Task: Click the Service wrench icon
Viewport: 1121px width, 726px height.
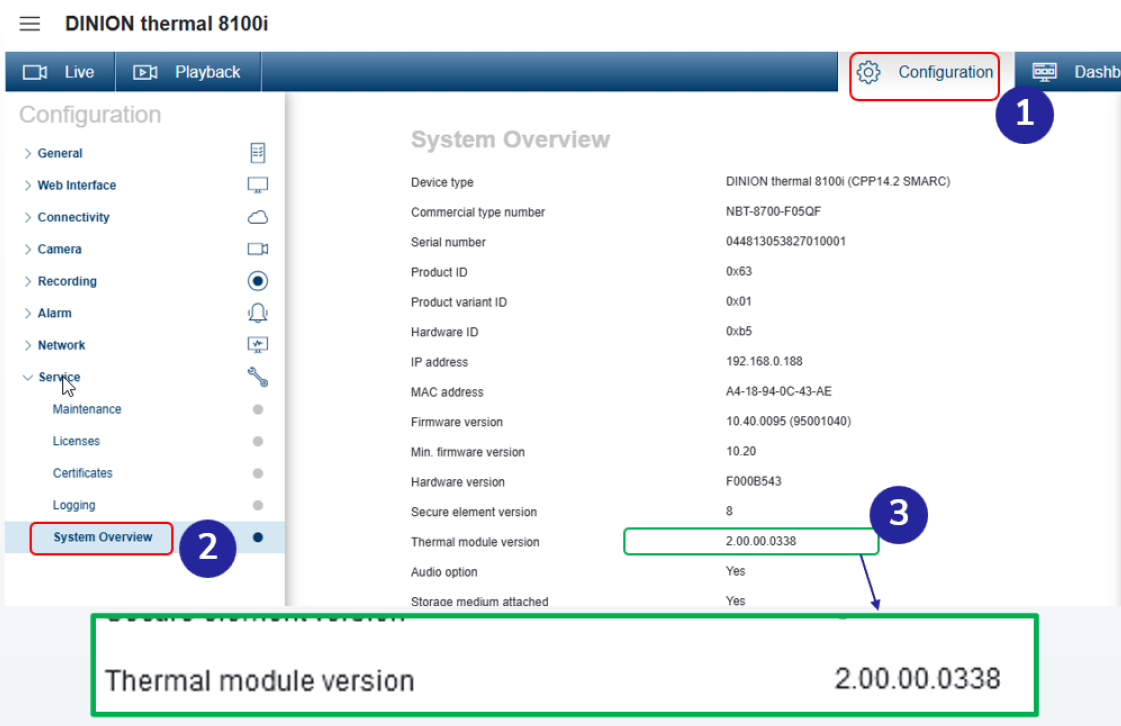Action: pyautogui.click(x=257, y=377)
